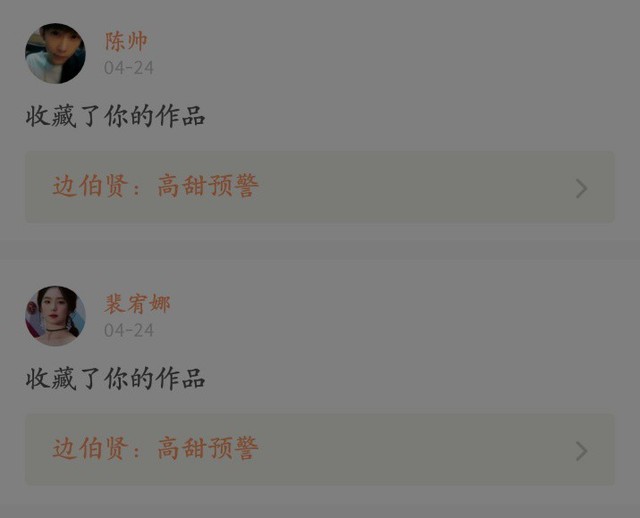Click the 边伯贤 prefix in 裴宥娜's card
Image resolution: width=640 pixels, height=518 pixels.
click(x=90, y=449)
